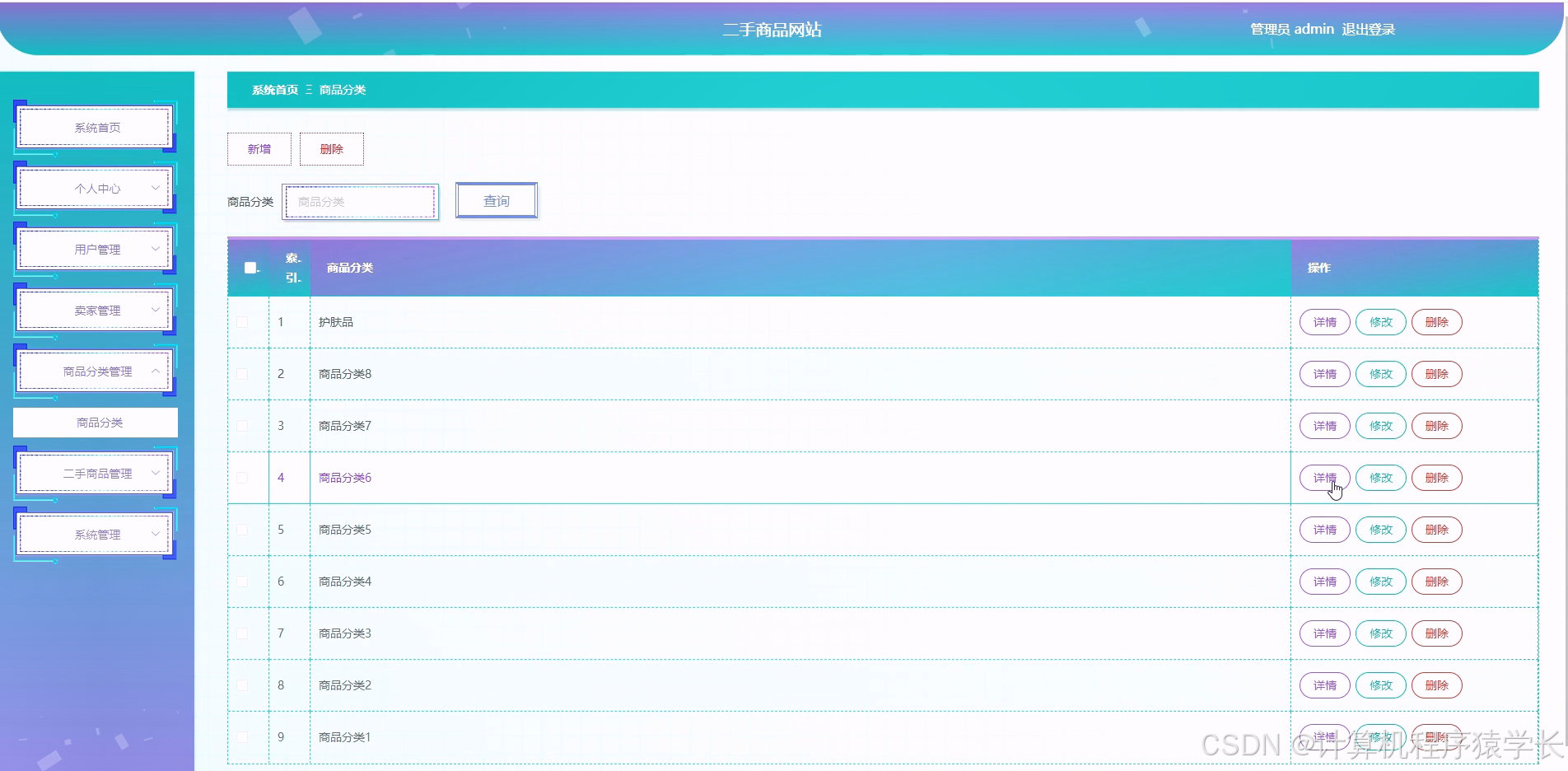1568x771 pixels.
Task: Open the 二手商品管理 sidebar menu label
Action: pos(97,474)
